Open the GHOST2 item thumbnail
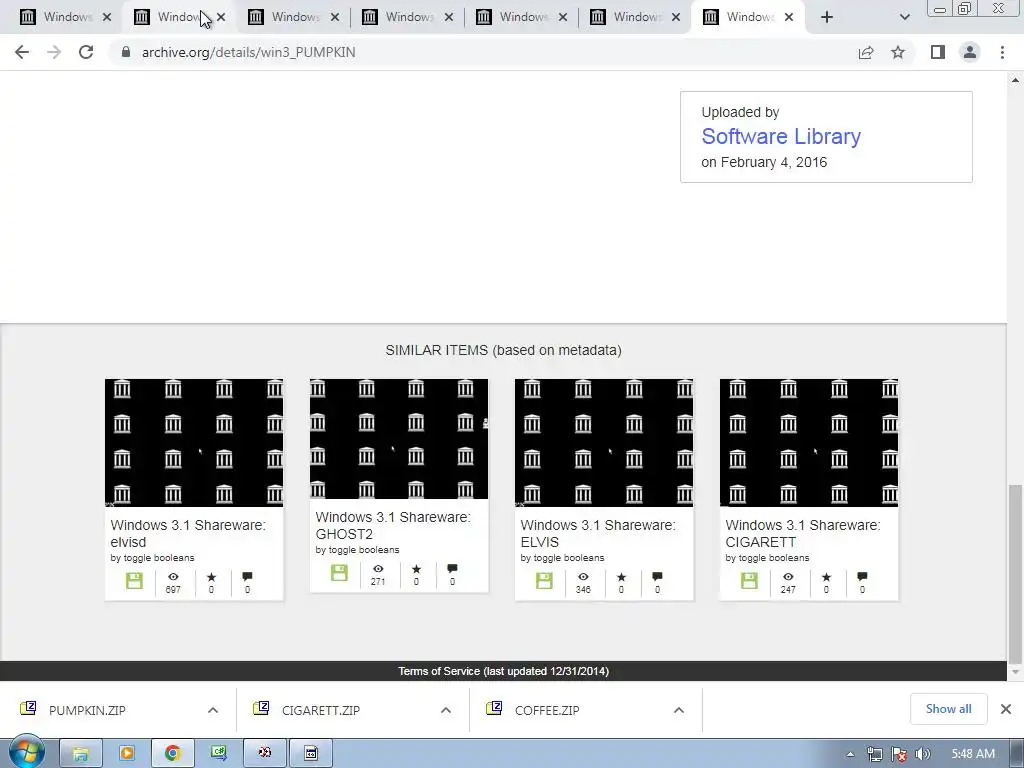Image resolution: width=1024 pixels, height=768 pixels. point(399,439)
